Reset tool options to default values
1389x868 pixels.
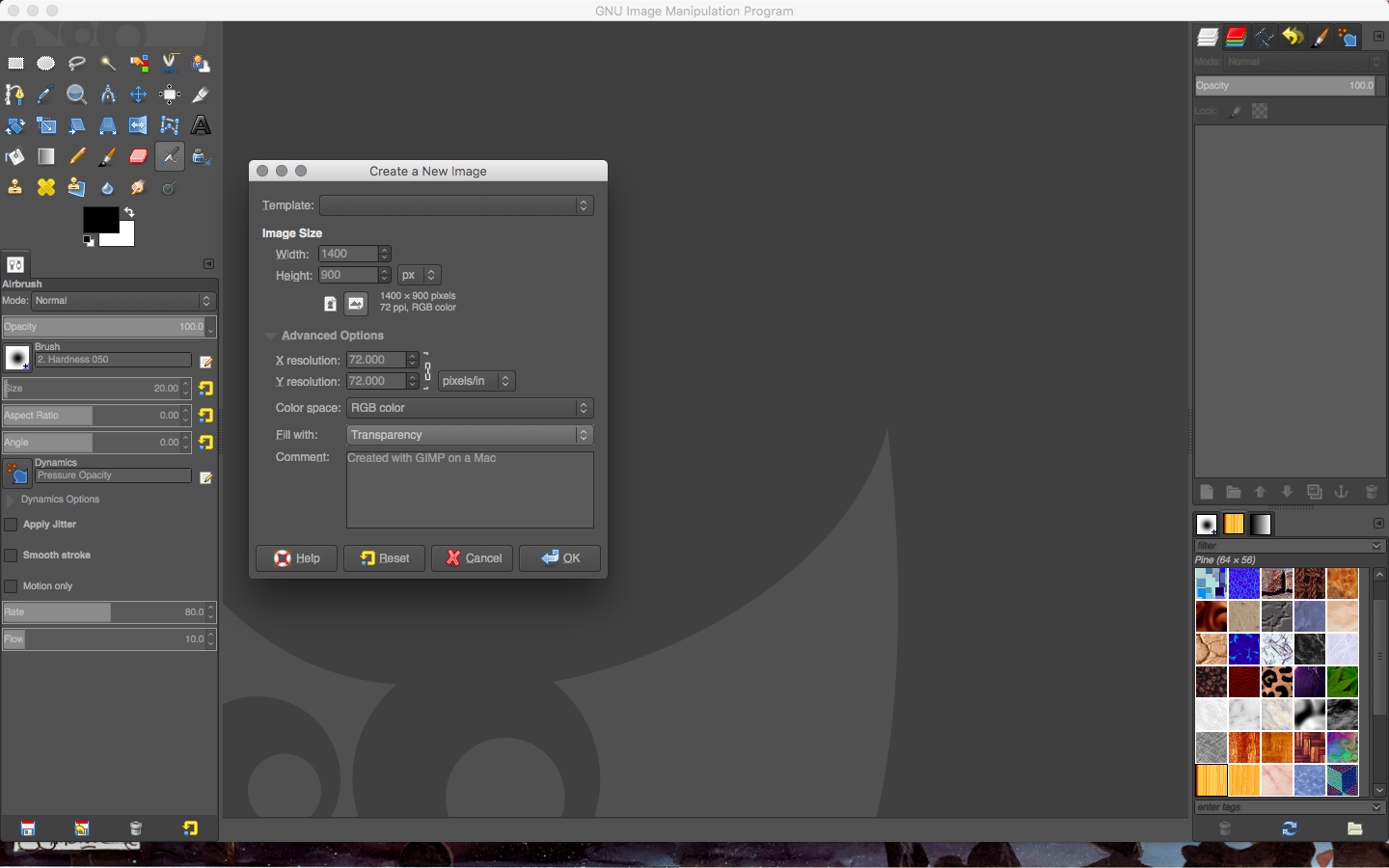tap(190, 828)
